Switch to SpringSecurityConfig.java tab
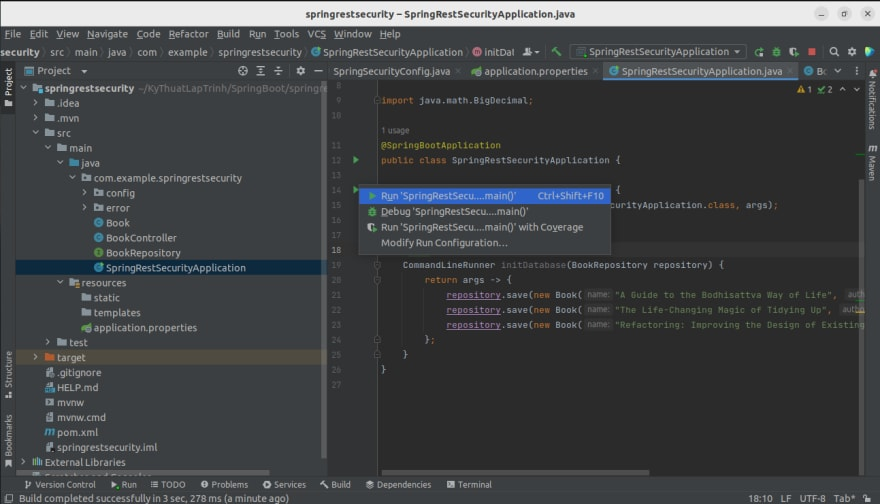 [391, 71]
